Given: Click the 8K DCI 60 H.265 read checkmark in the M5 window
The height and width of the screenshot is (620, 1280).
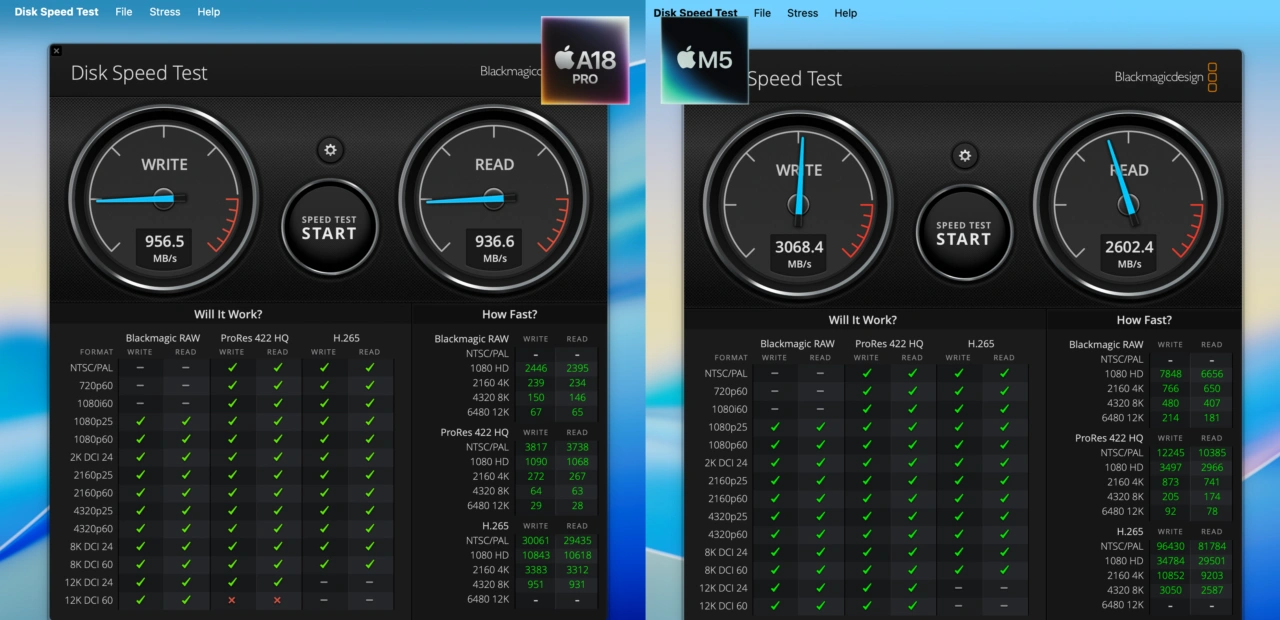Looking at the screenshot, I should 1004,570.
